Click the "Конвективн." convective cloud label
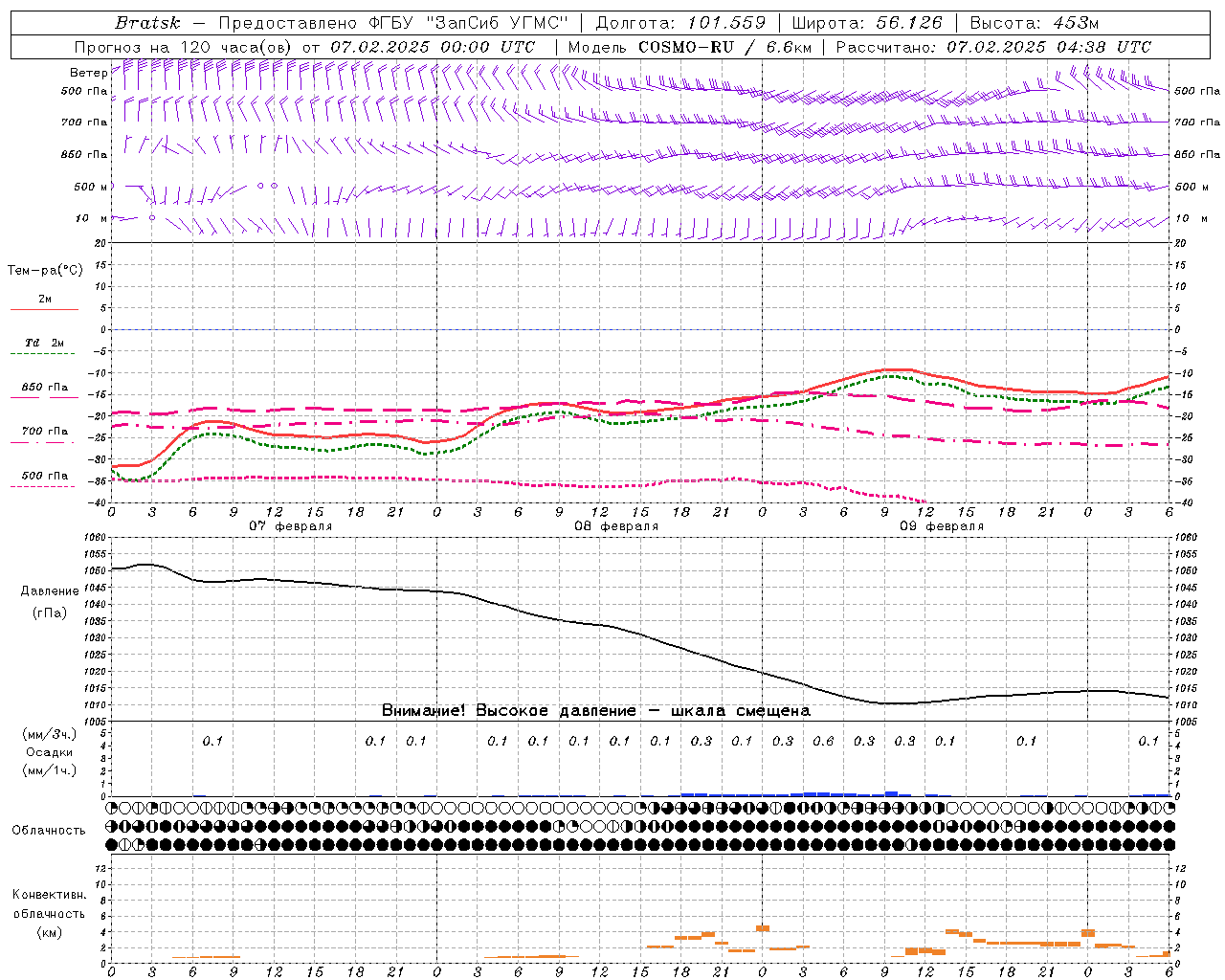1225x980 pixels. [x=49, y=895]
